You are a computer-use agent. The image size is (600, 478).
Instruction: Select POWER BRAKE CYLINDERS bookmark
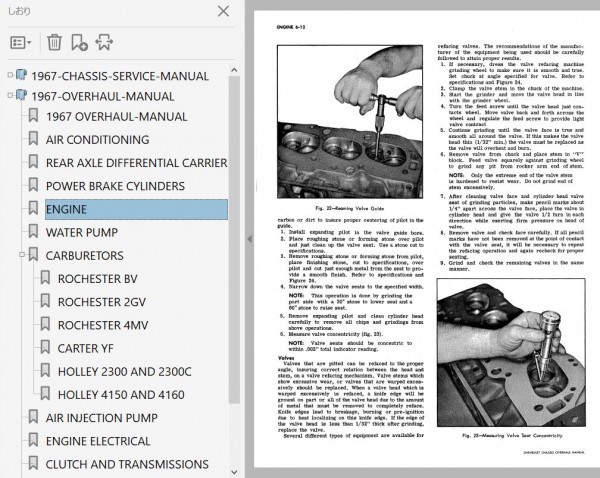115,186
